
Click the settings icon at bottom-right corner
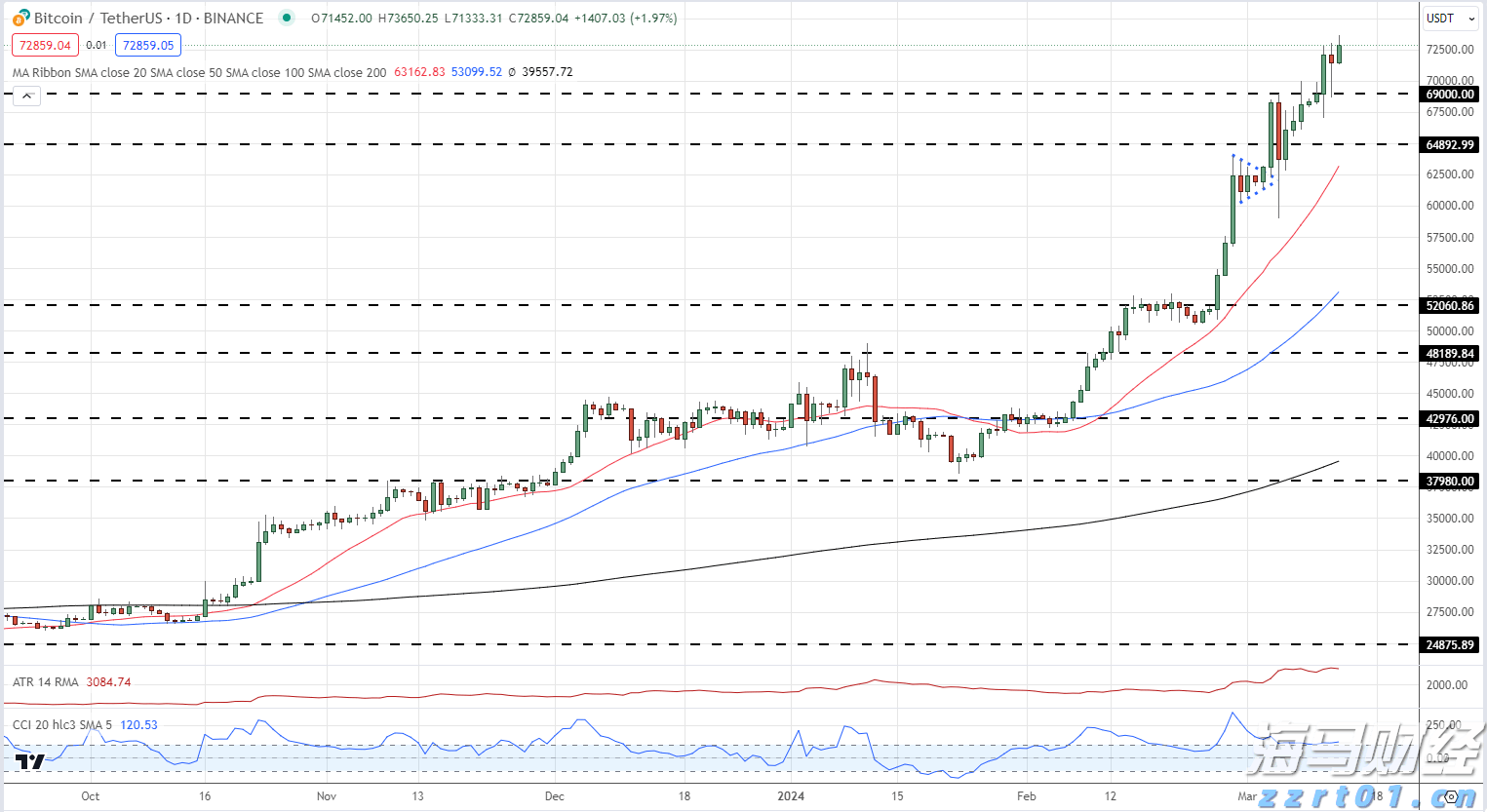coord(1451,796)
